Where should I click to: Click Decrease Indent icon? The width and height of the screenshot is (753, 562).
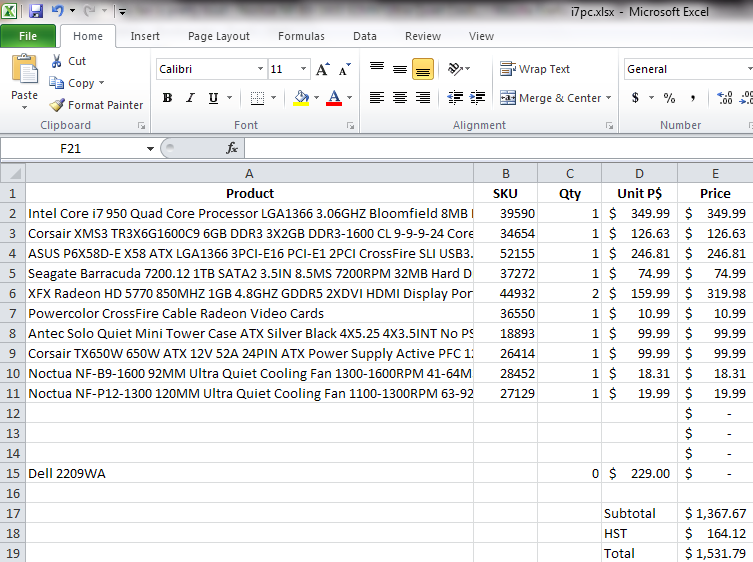pos(455,98)
